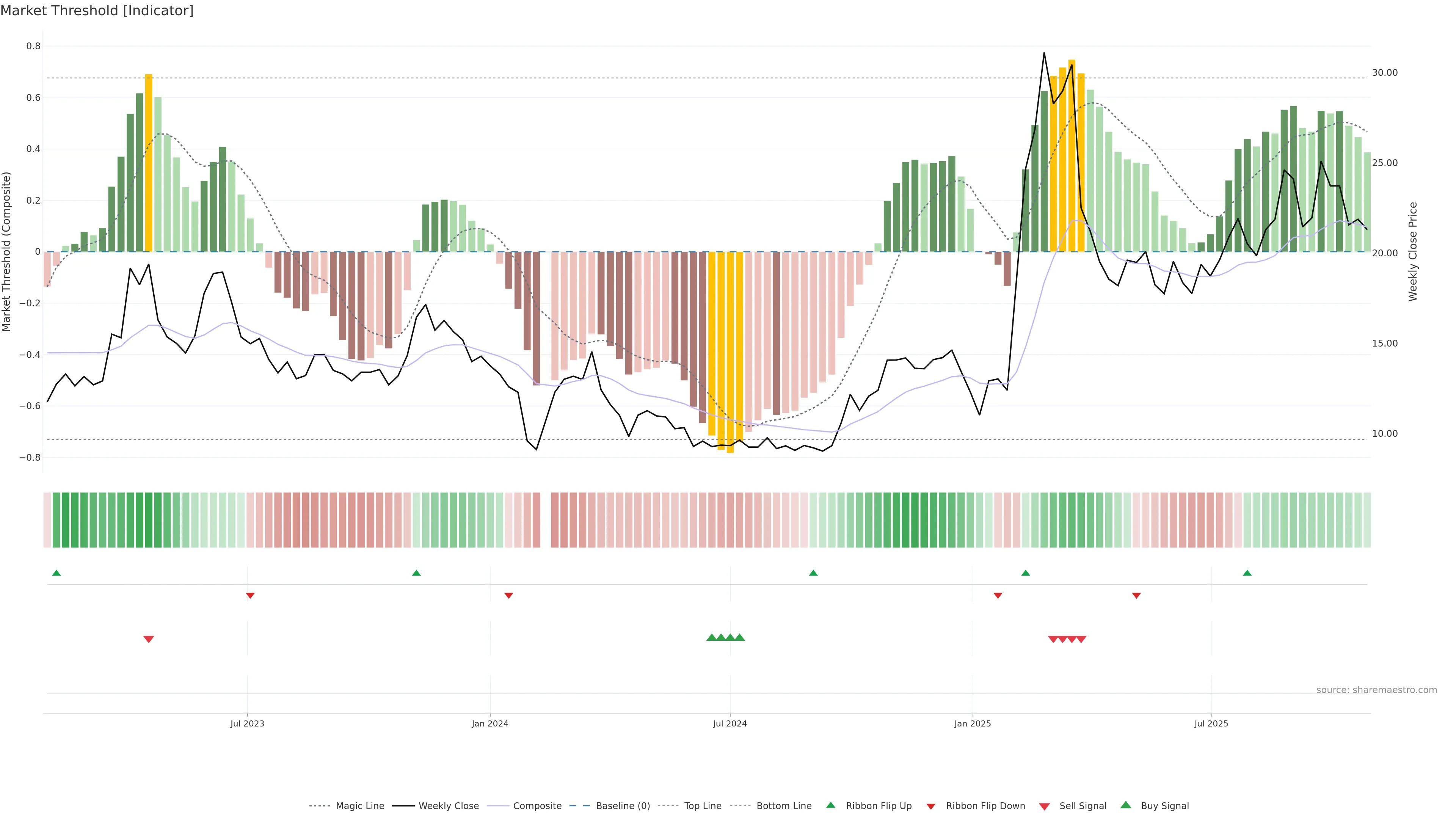Toggle the Weekly Close series in the legend

tap(448, 806)
